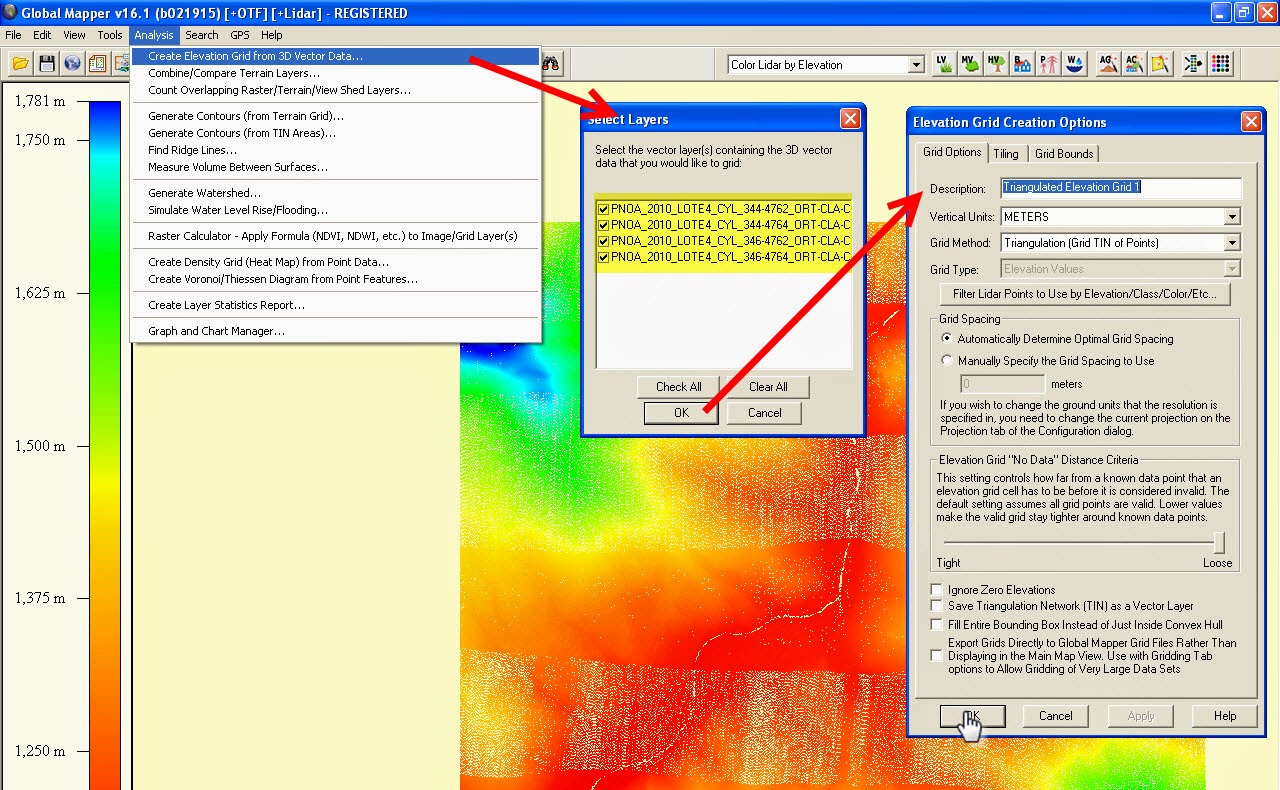Open the Color Lidar by Elevation dropdown

tap(915, 65)
